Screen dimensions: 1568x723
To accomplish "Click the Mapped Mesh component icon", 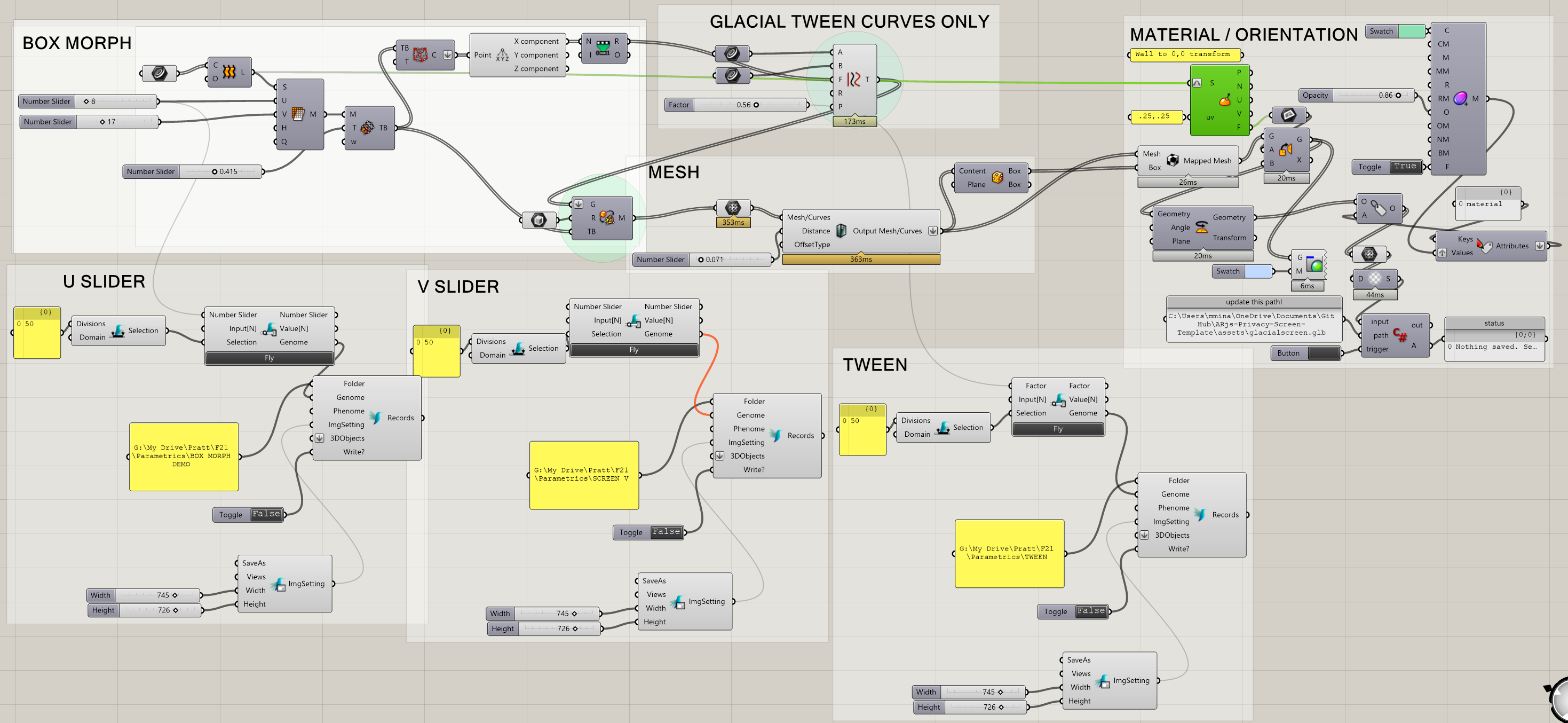I will pos(1173,160).
